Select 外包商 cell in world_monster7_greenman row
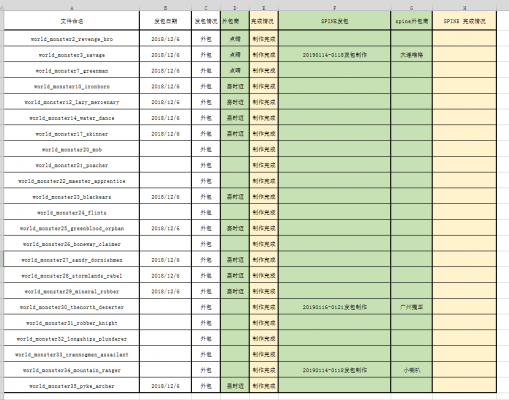The image size is (509, 400). 235,71
